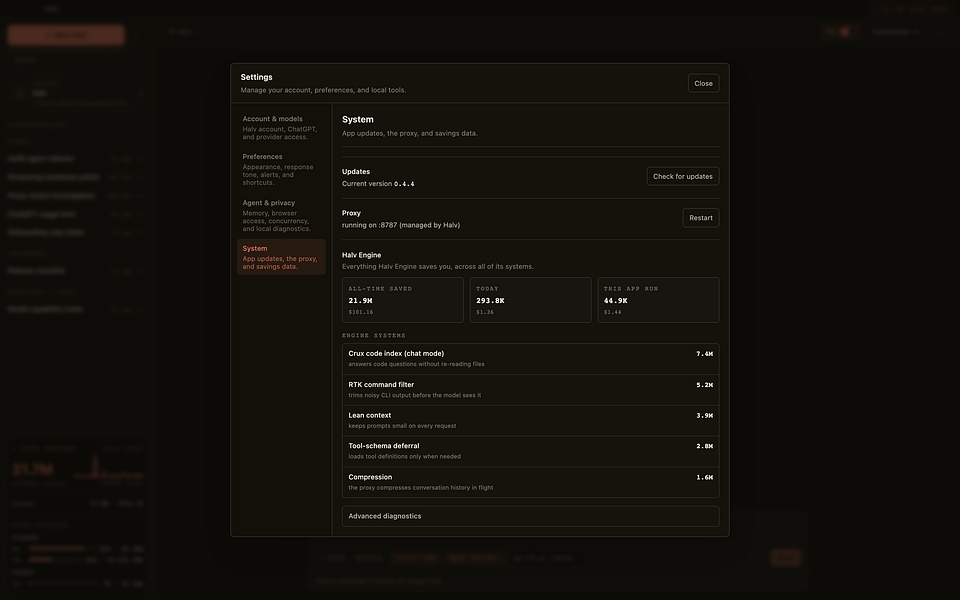Image resolution: width=960 pixels, height=600 pixels.
Task: Click the 21.9M all-time saved value
Action: [x=360, y=301]
